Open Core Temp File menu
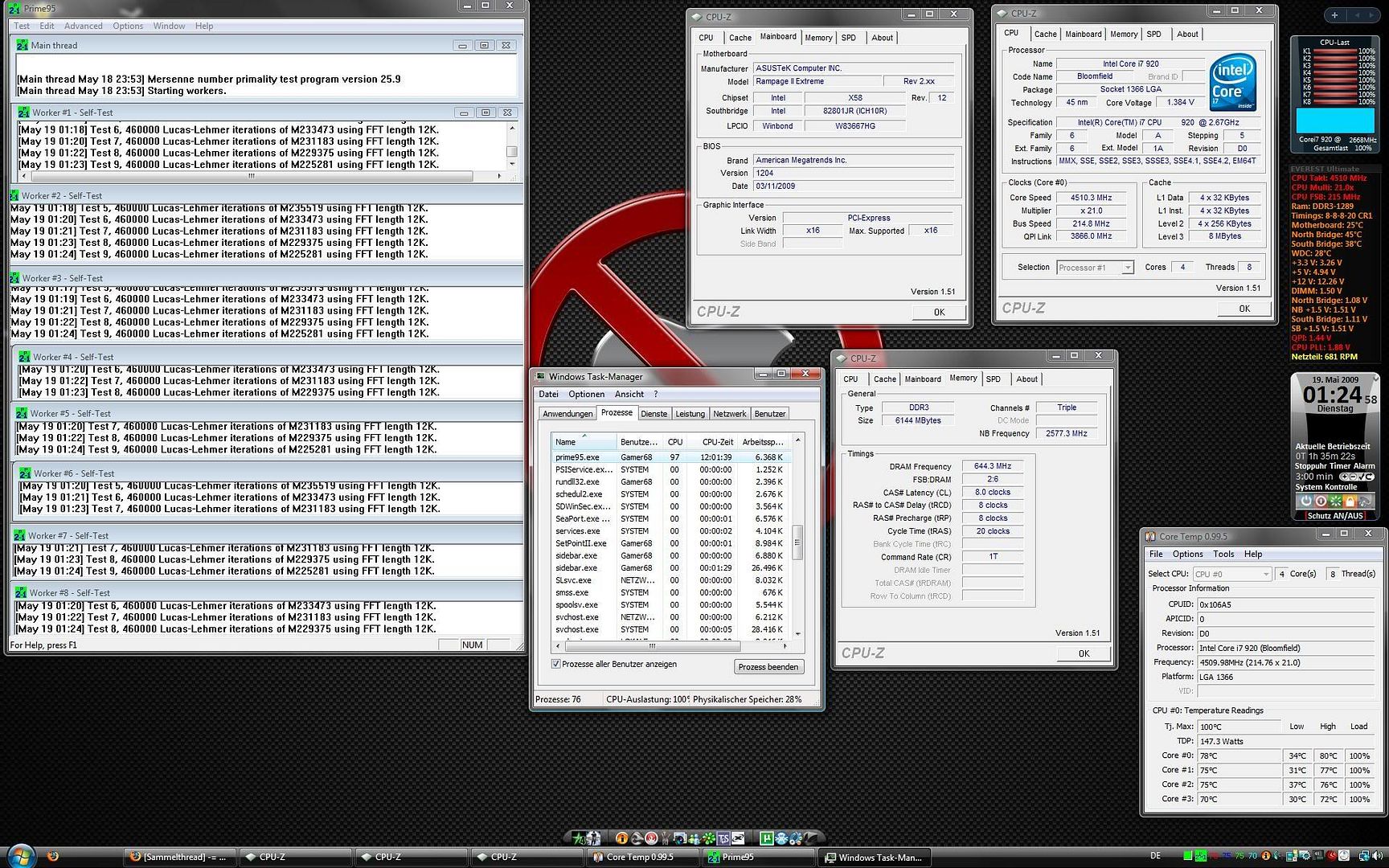1389x868 pixels. point(1156,554)
